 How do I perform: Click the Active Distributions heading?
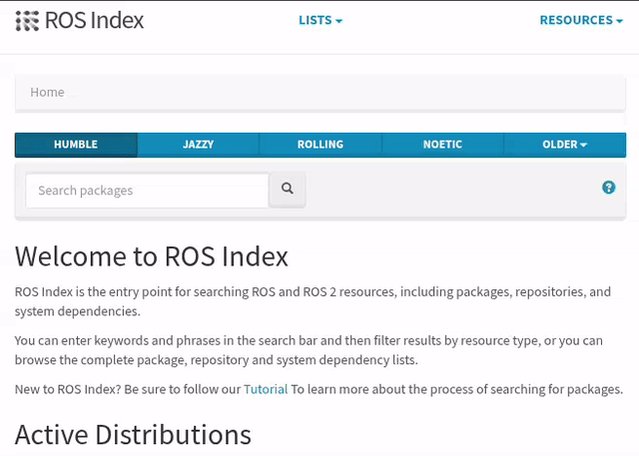[x=133, y=434]
